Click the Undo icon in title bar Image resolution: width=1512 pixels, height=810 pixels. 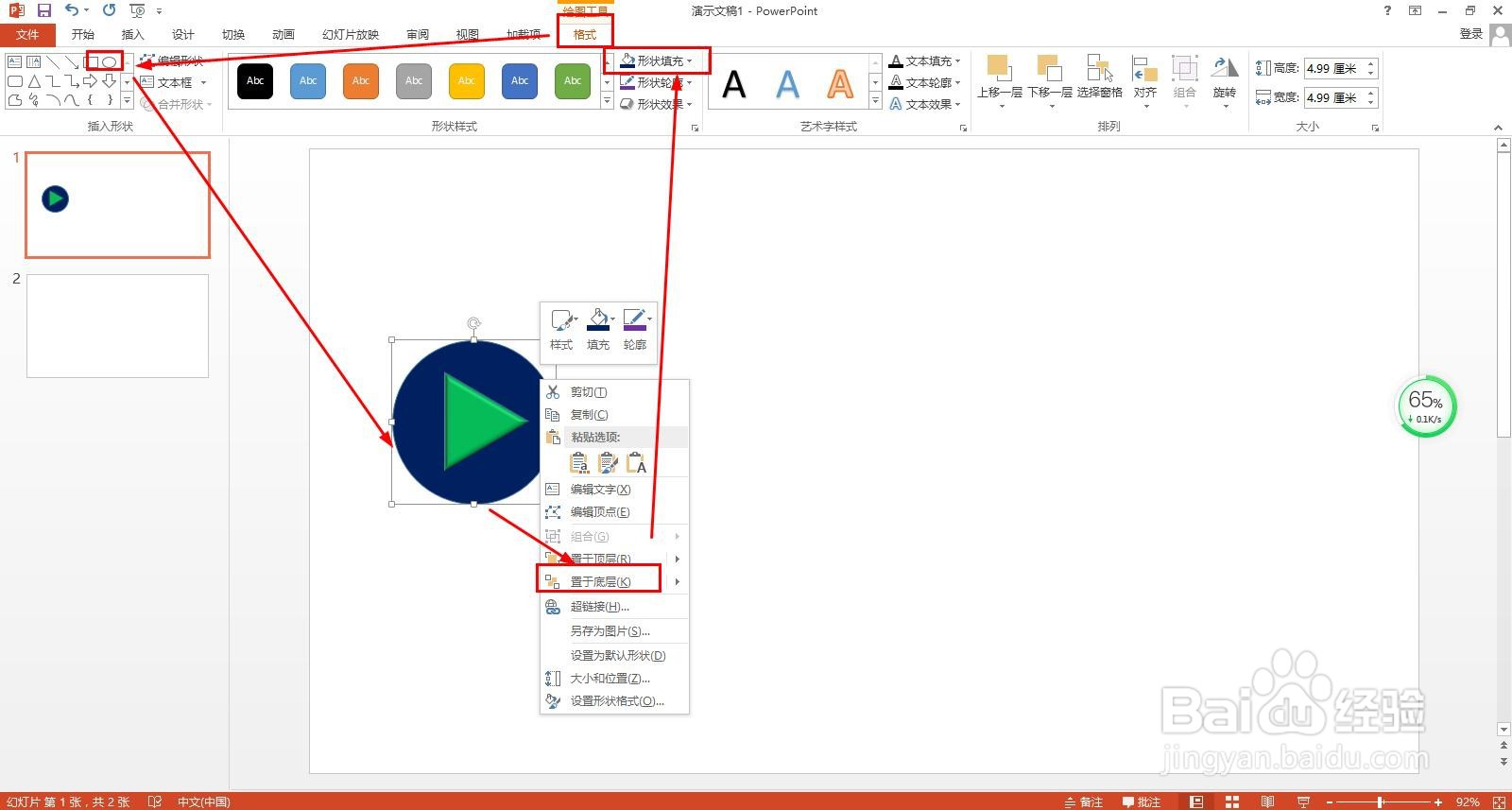(72, 10)
